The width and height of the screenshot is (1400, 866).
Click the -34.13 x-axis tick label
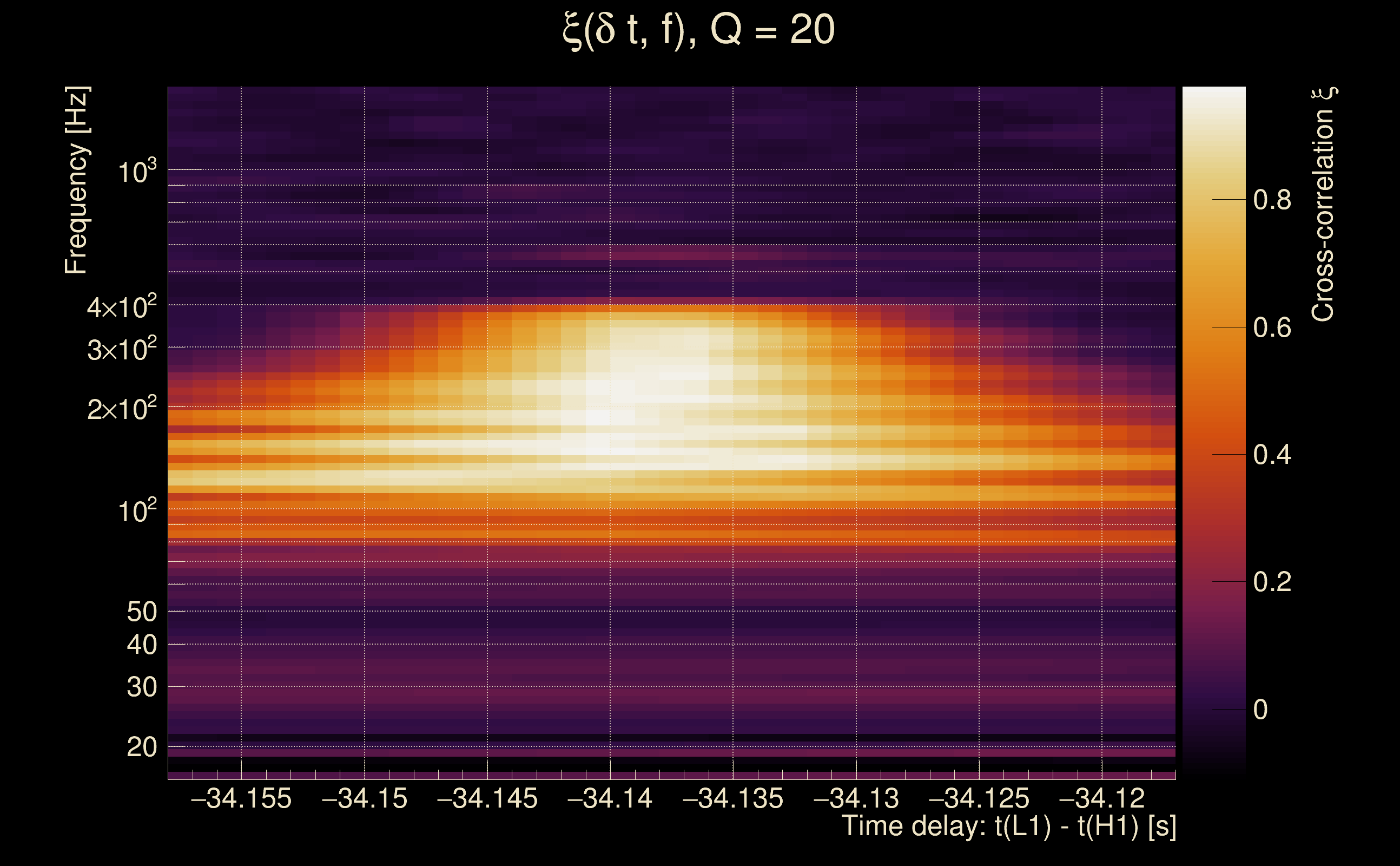click(856, 798)
